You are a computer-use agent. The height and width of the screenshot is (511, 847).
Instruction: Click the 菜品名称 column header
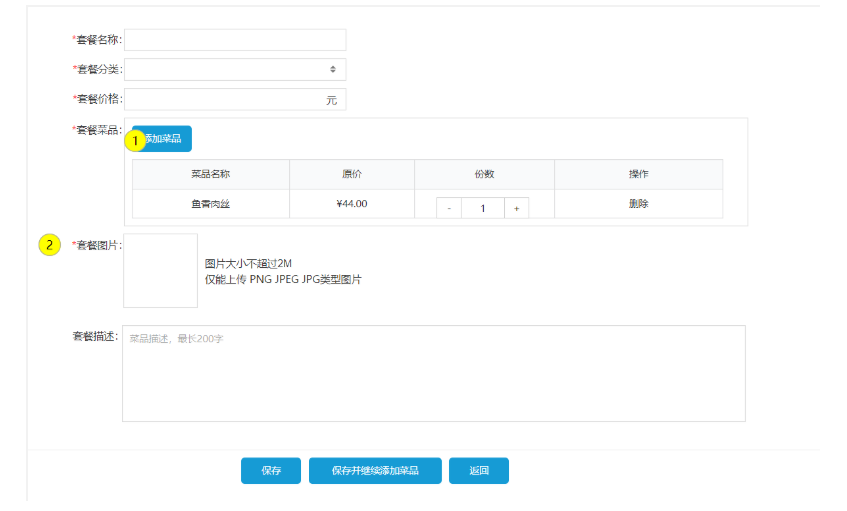coord(211,174)
